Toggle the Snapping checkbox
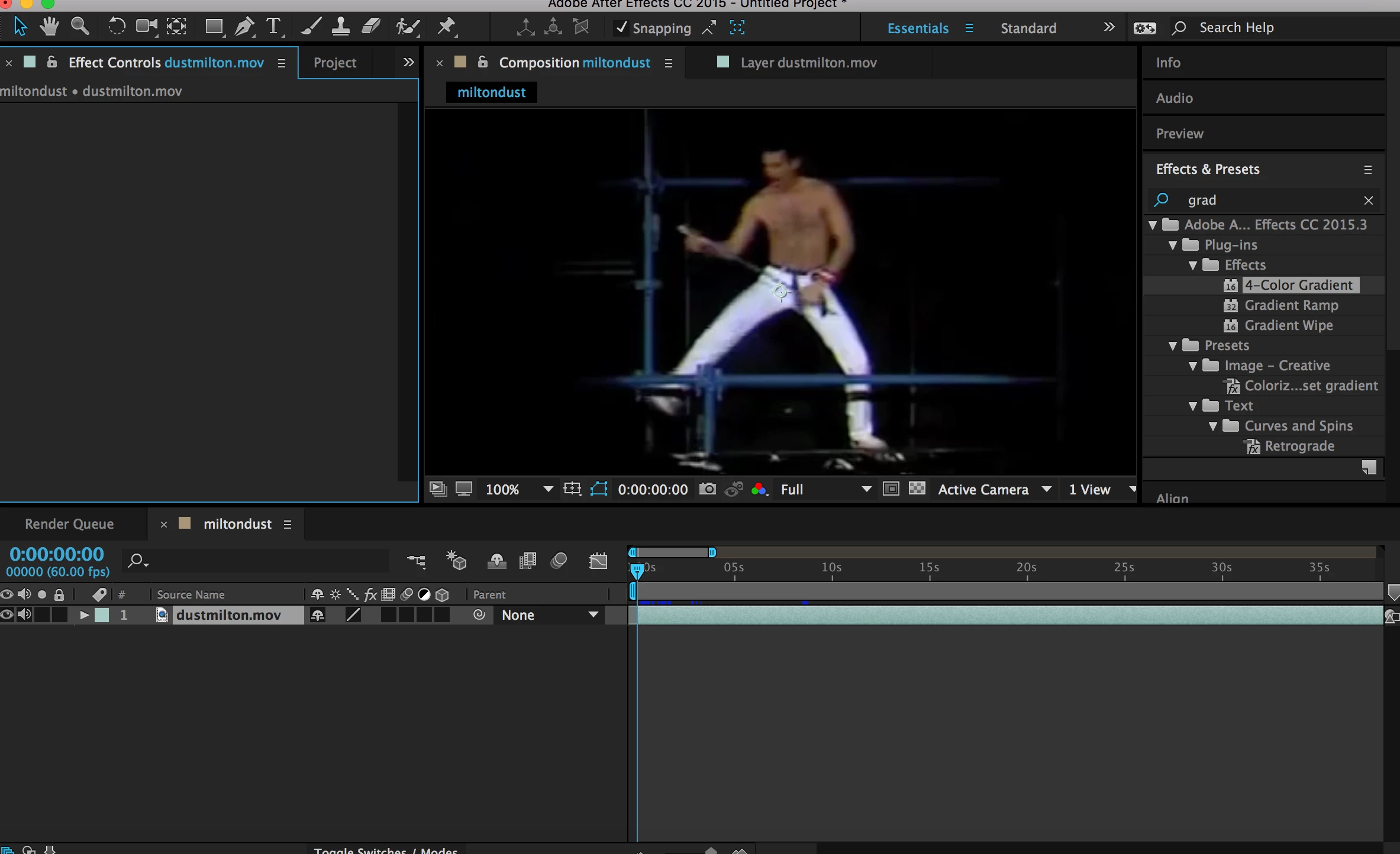The height and width of the screenshot is (854, 1400). click(621, 28)
